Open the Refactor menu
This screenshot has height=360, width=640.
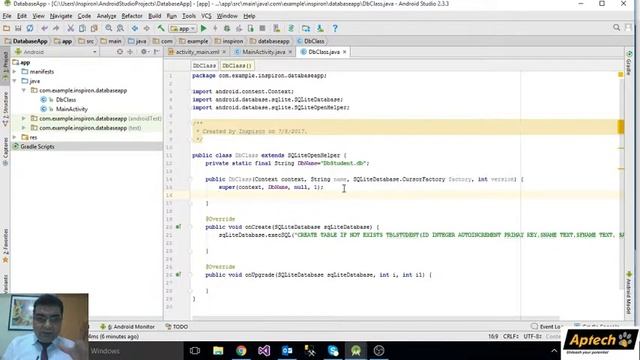click(x=132, y=16)
